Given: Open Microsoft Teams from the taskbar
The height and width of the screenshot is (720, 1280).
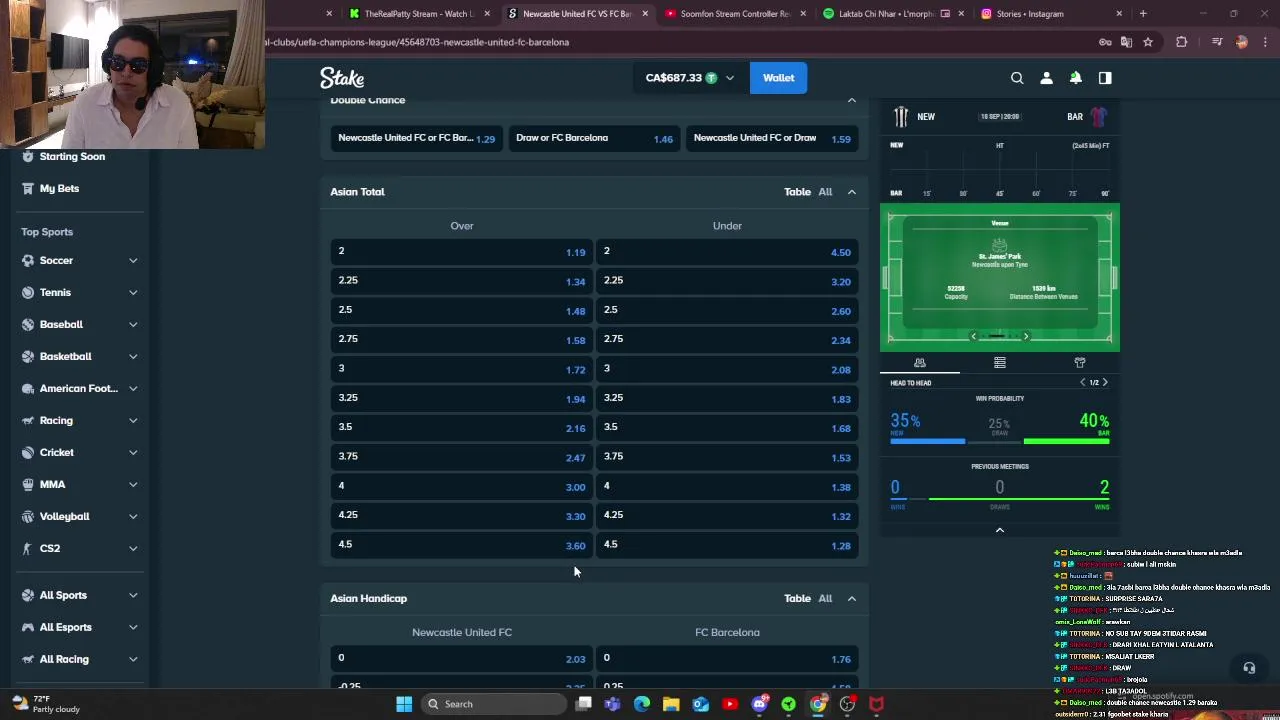Looking at the screenshot, I should click(612, 704).
